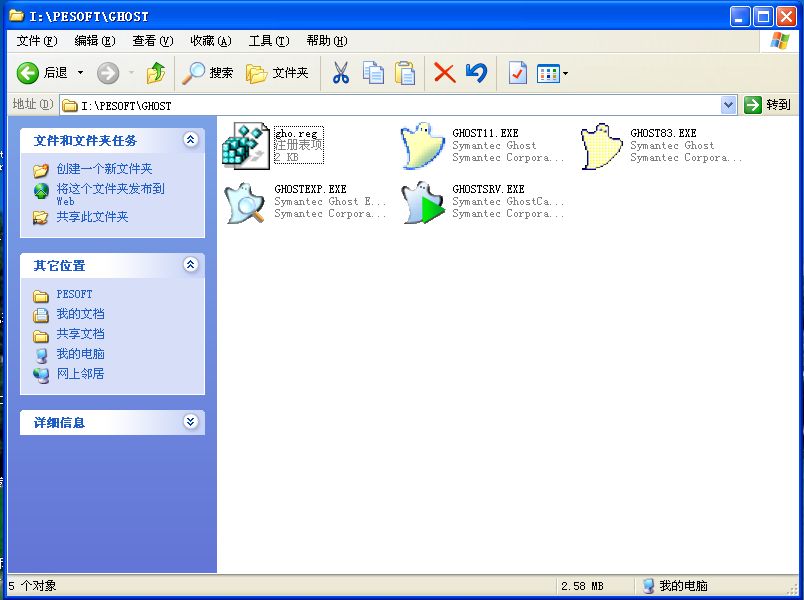804x600 pixels.
Task: Click the GHOSTEXP.EXE file name
Action: click(x=310, y=189)
